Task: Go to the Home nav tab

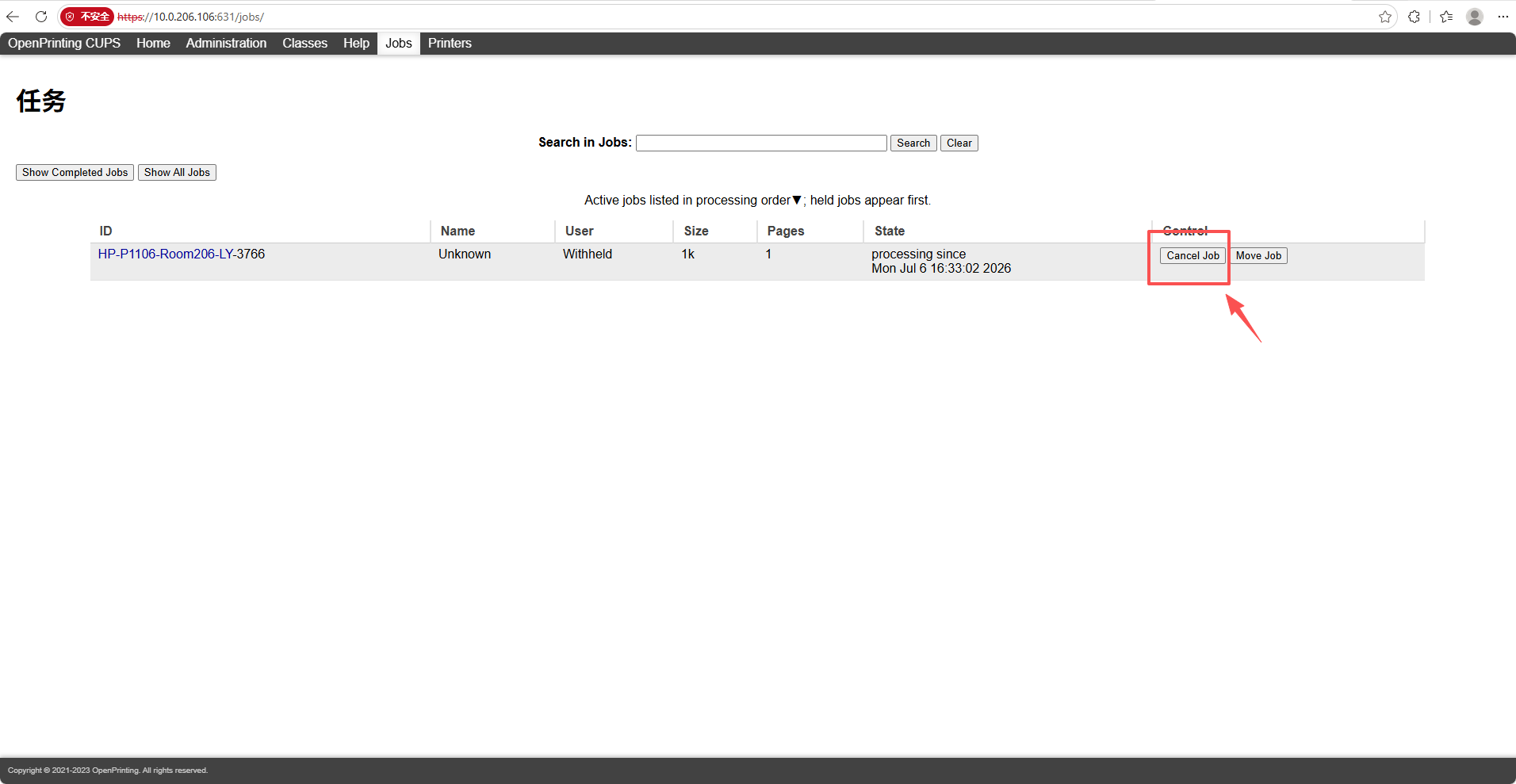Action: click(153, 43)
